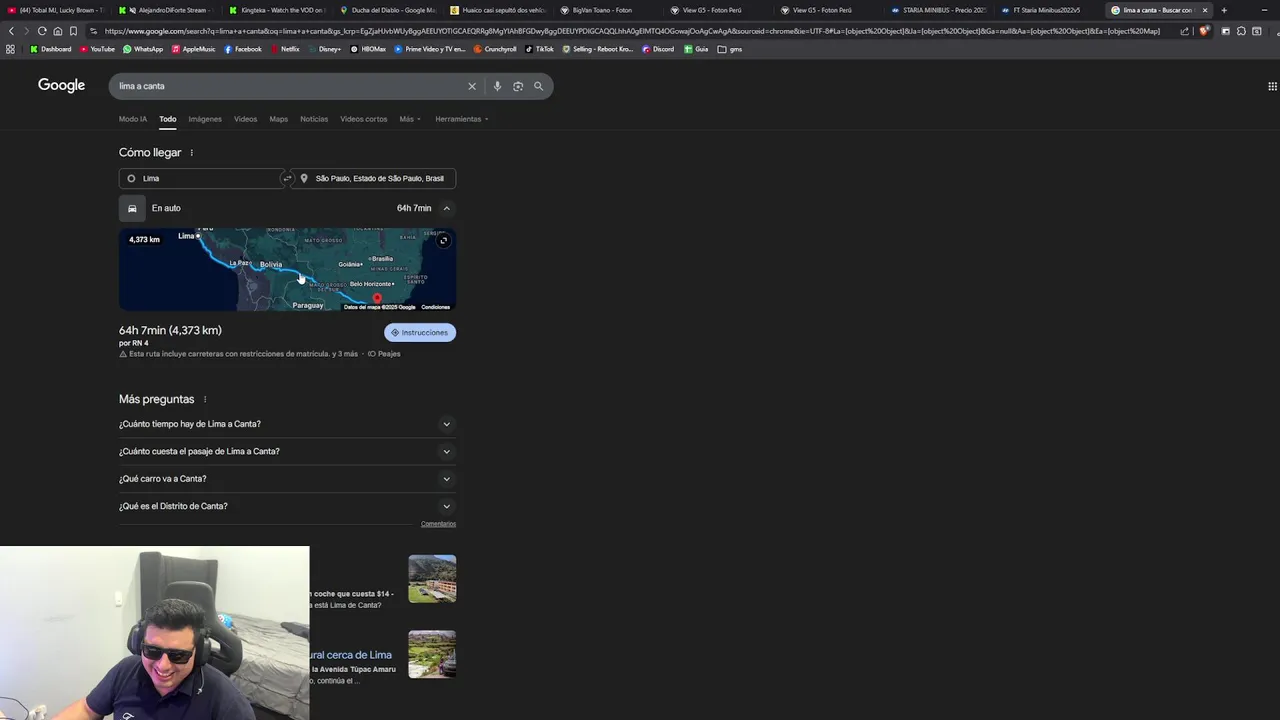
Task: Switch to Maps results tab
Action: (x=279, y=119)
